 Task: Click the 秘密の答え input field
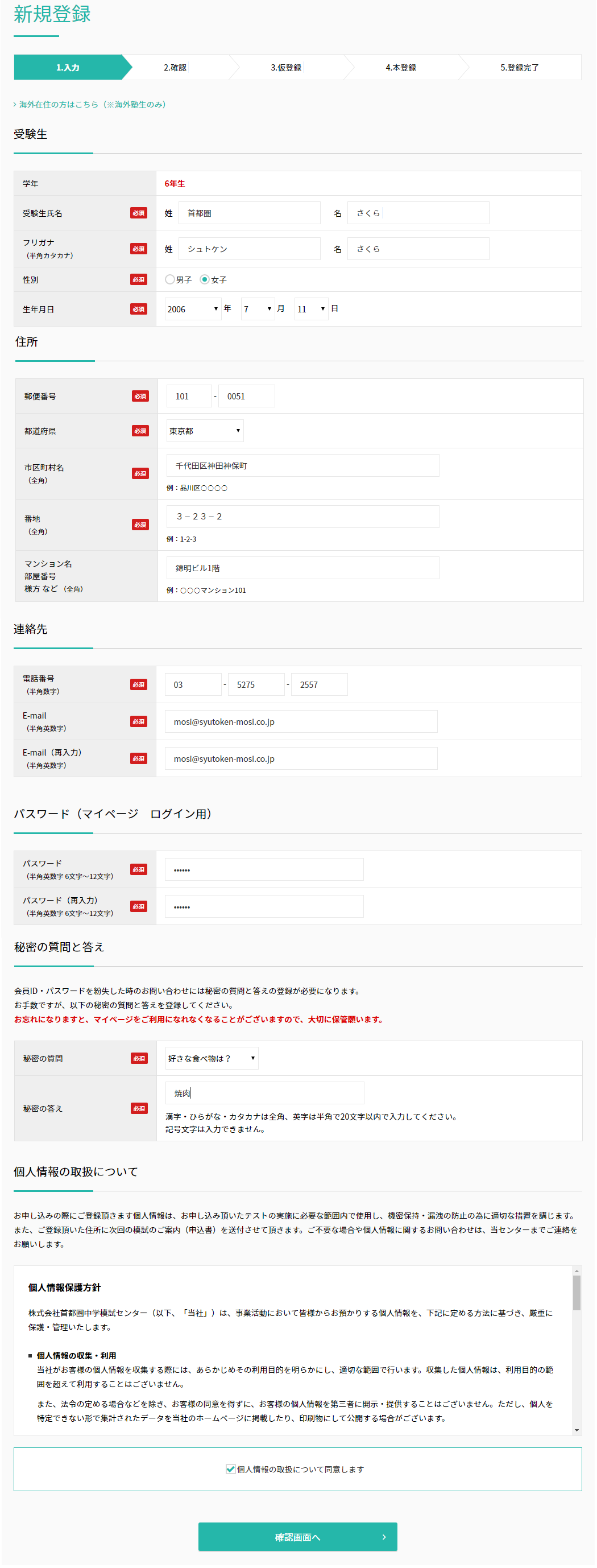(264, 1093)
